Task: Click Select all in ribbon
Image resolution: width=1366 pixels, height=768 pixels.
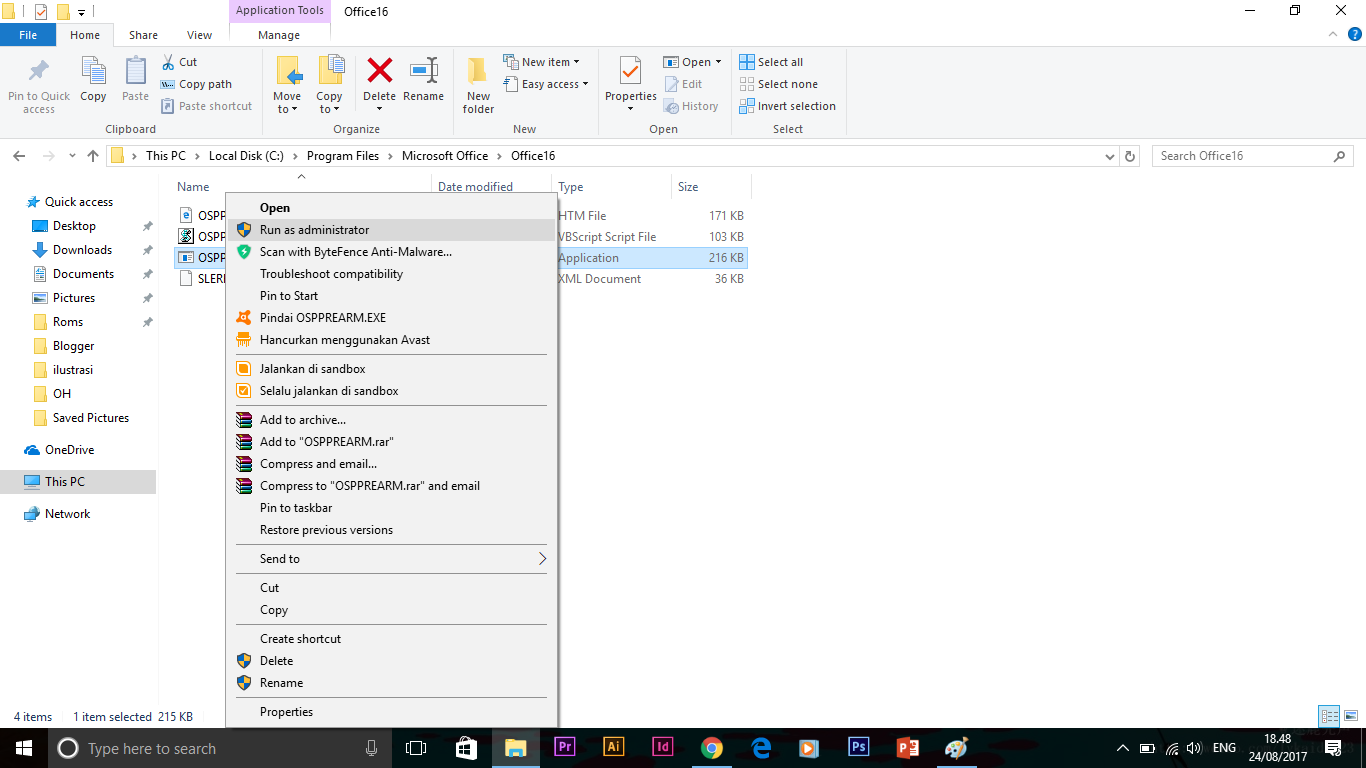Action: 771,62
